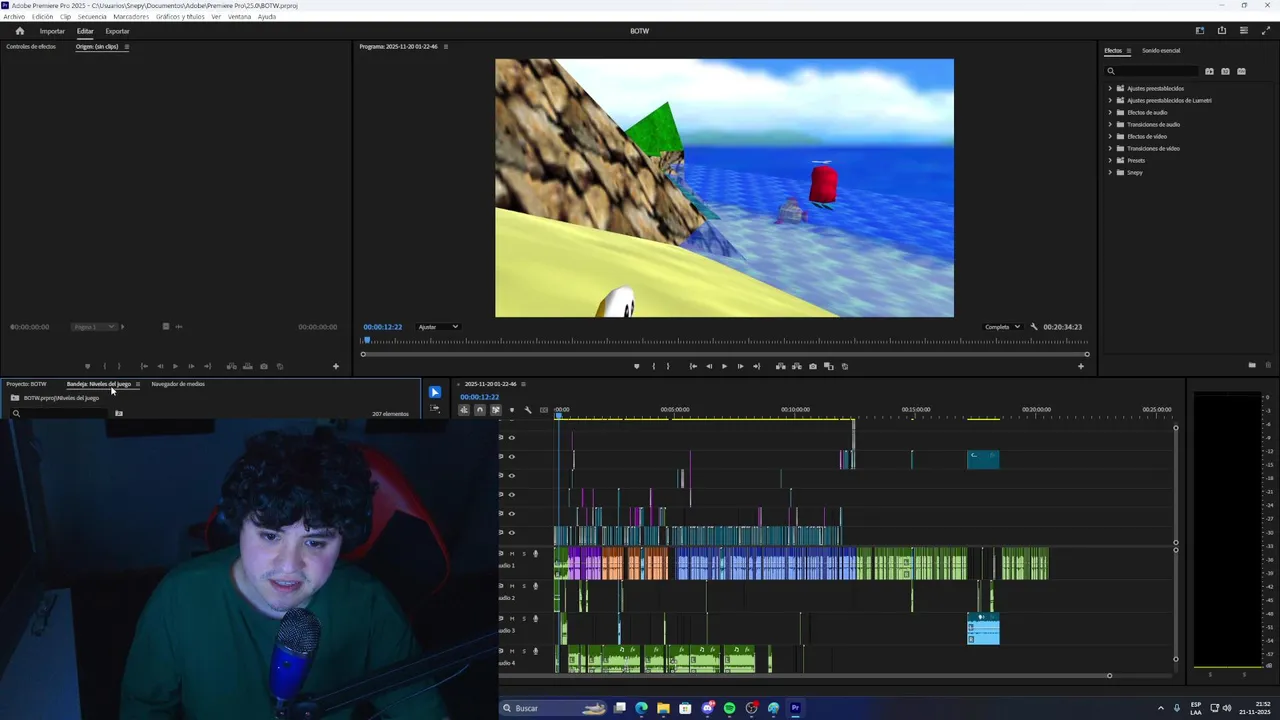Filter by accelerated effects in Effects panel

pos(1209,71)
